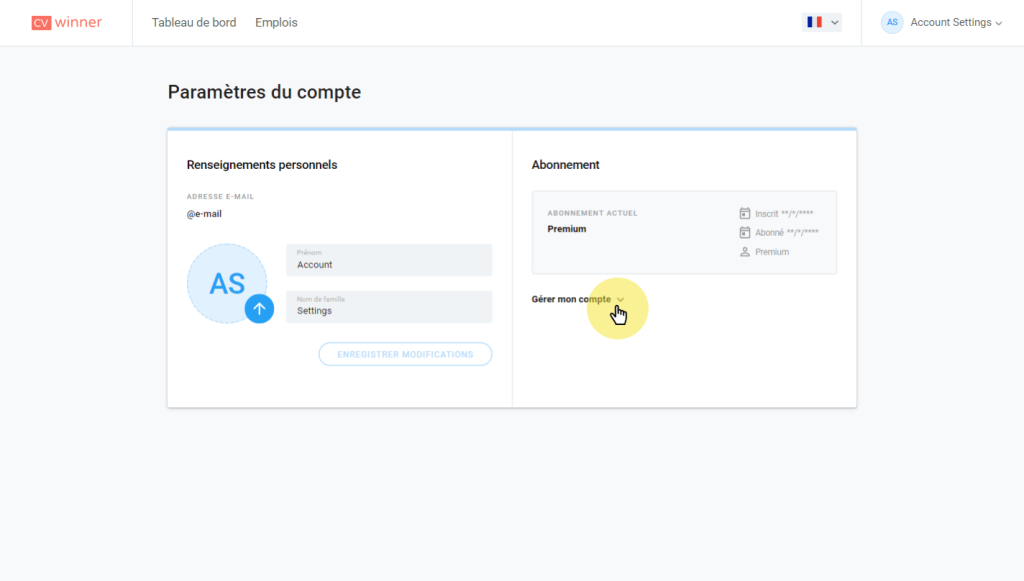
Task: Go to Emplois page
Action: (276, 23)
